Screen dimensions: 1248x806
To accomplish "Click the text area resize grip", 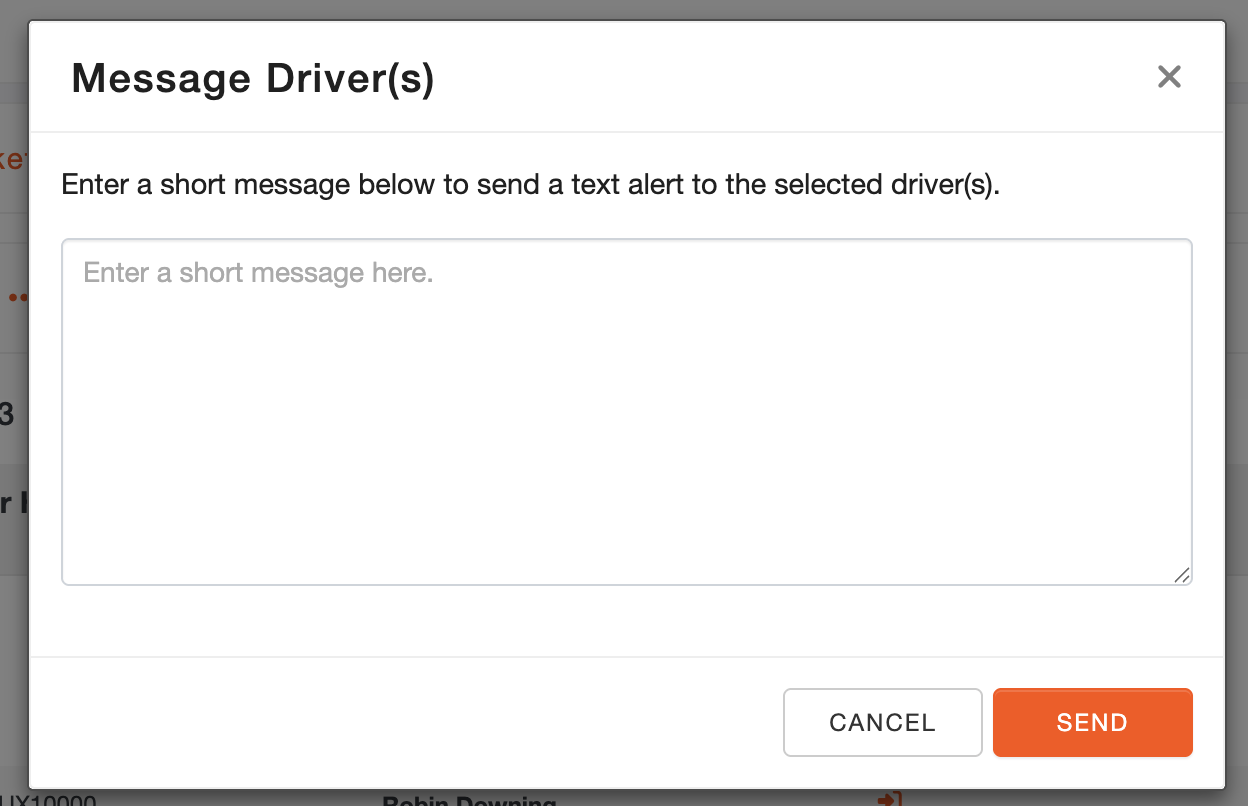I will click(x=1181, y=574).
